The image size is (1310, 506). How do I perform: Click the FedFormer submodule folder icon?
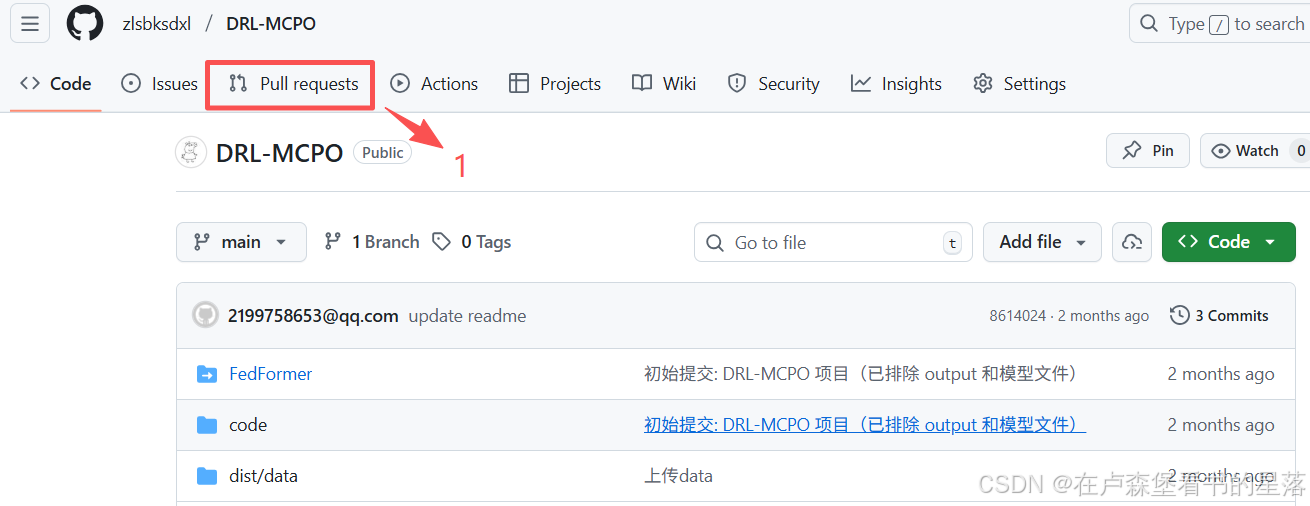click(x=207, y=374)
